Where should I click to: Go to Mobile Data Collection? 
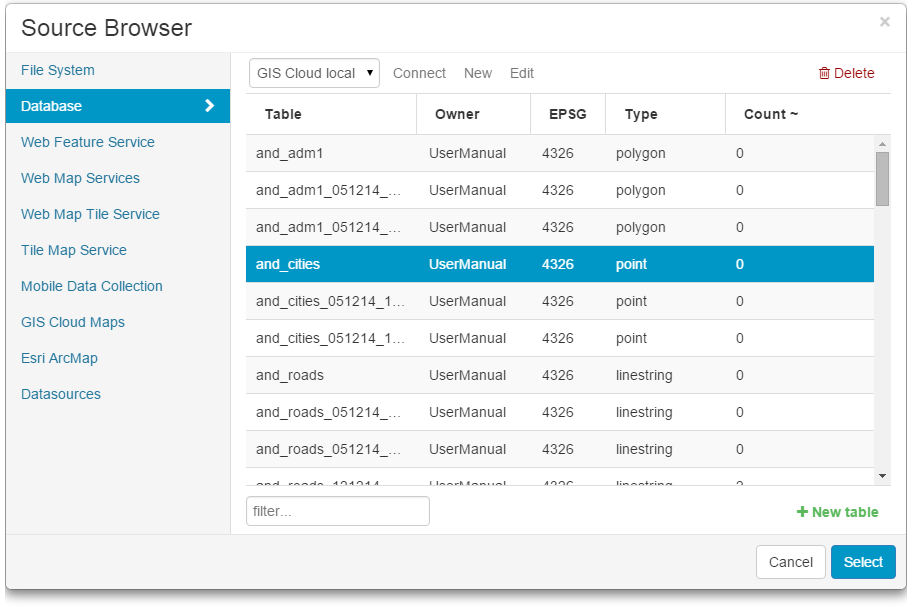pos(92,287)
